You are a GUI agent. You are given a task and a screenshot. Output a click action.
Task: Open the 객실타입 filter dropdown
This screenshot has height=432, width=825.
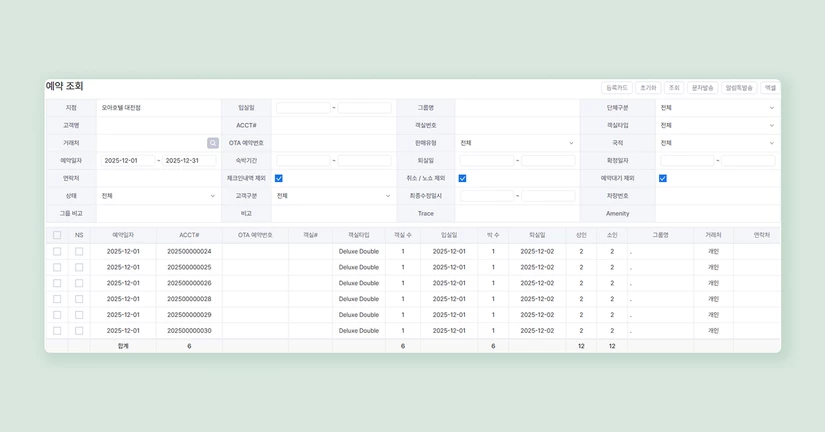click(718, 125)
